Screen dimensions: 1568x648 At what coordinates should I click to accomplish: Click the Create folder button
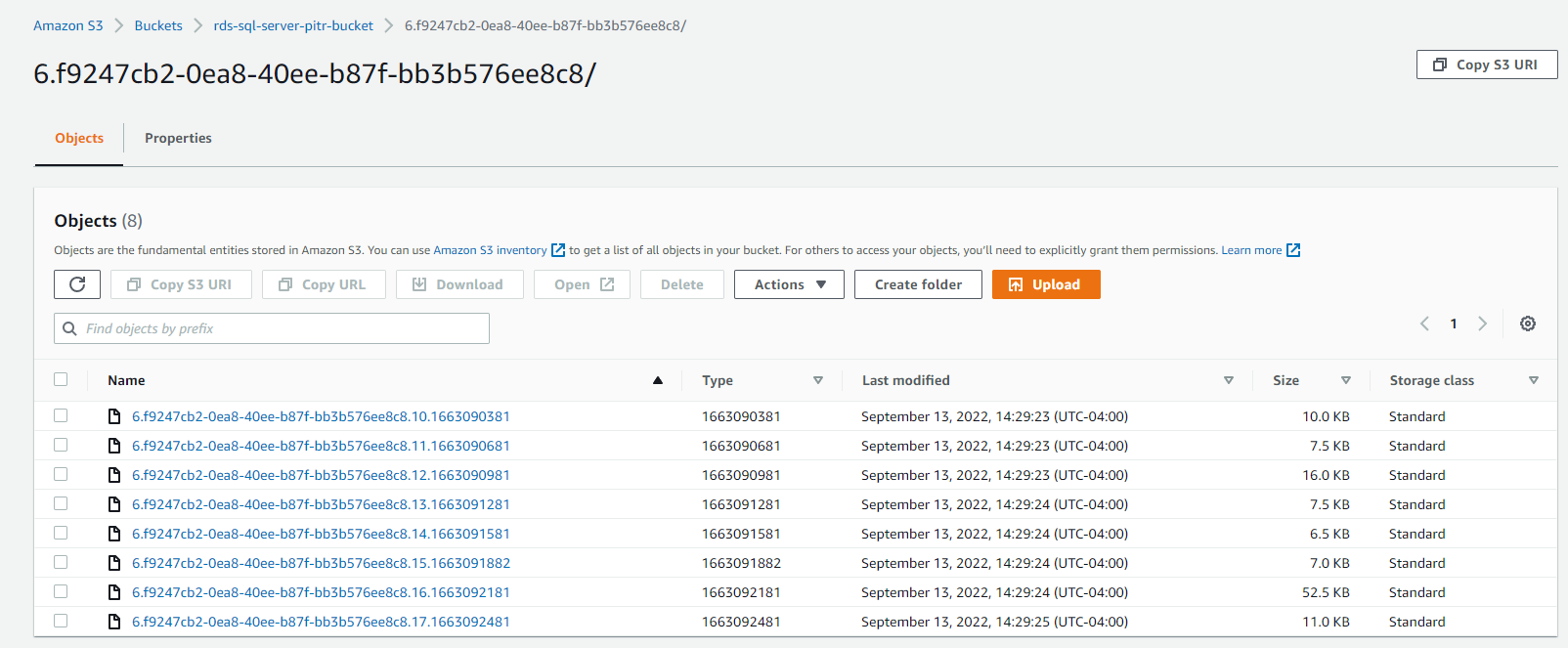tap(918, 284)
